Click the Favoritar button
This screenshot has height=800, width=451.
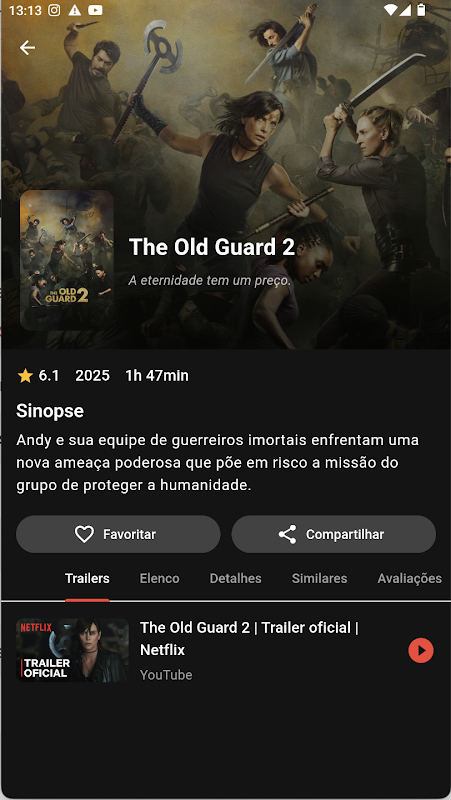[118, 534]
